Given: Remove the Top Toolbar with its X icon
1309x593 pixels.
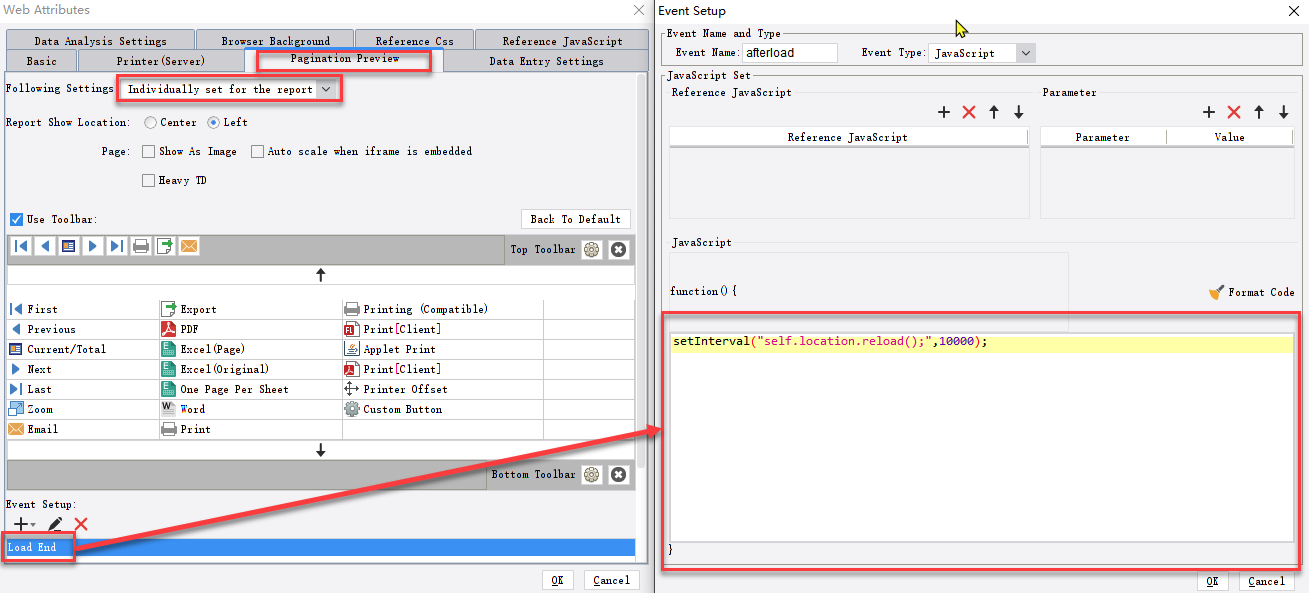Looking at the screenshot, I should pos(619,250).
